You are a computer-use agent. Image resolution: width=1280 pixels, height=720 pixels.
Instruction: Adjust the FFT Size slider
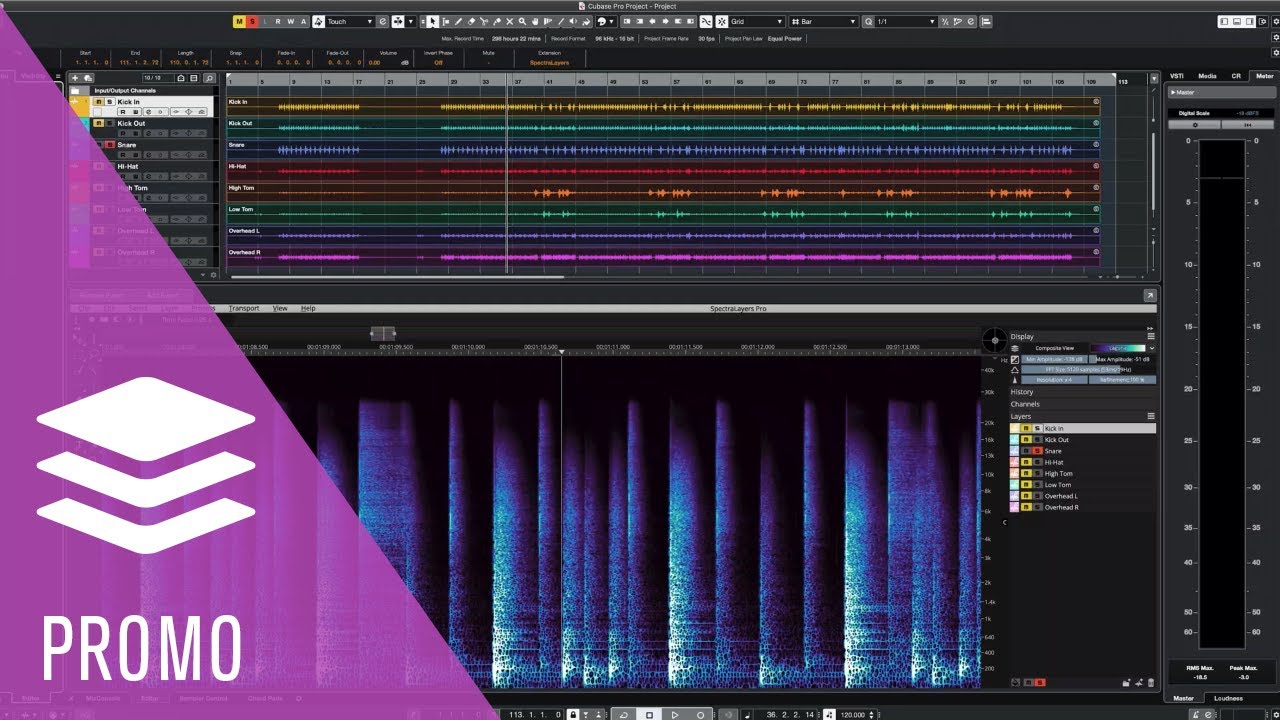tap(1086, 369)
